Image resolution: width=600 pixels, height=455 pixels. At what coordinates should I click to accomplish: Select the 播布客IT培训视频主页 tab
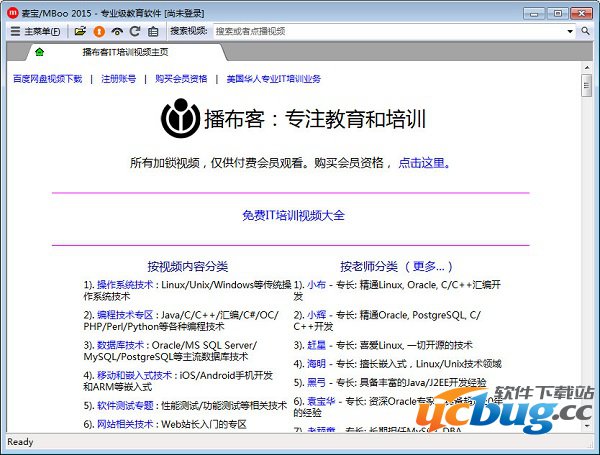click(126, 52)
